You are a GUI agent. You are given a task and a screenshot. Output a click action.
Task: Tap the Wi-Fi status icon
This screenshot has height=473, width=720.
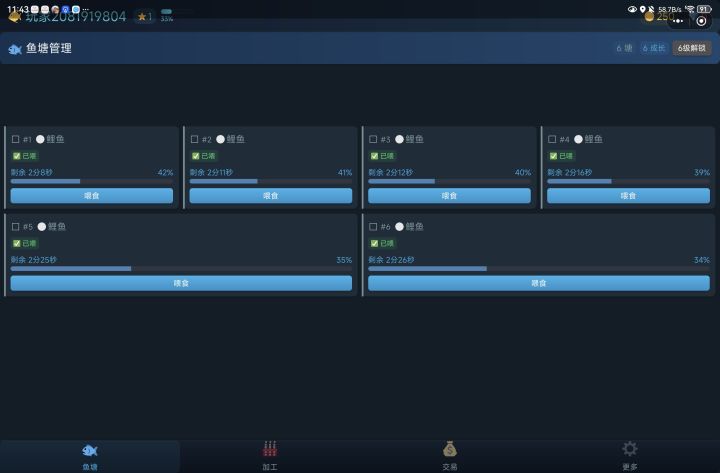click(x=689, y=9)
